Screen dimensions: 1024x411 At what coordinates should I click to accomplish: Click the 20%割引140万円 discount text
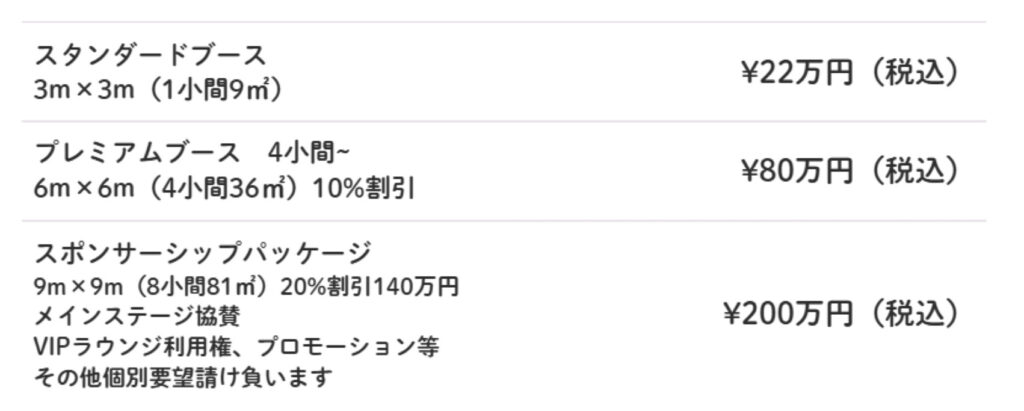pyautogui.click(x=370, y=286)
